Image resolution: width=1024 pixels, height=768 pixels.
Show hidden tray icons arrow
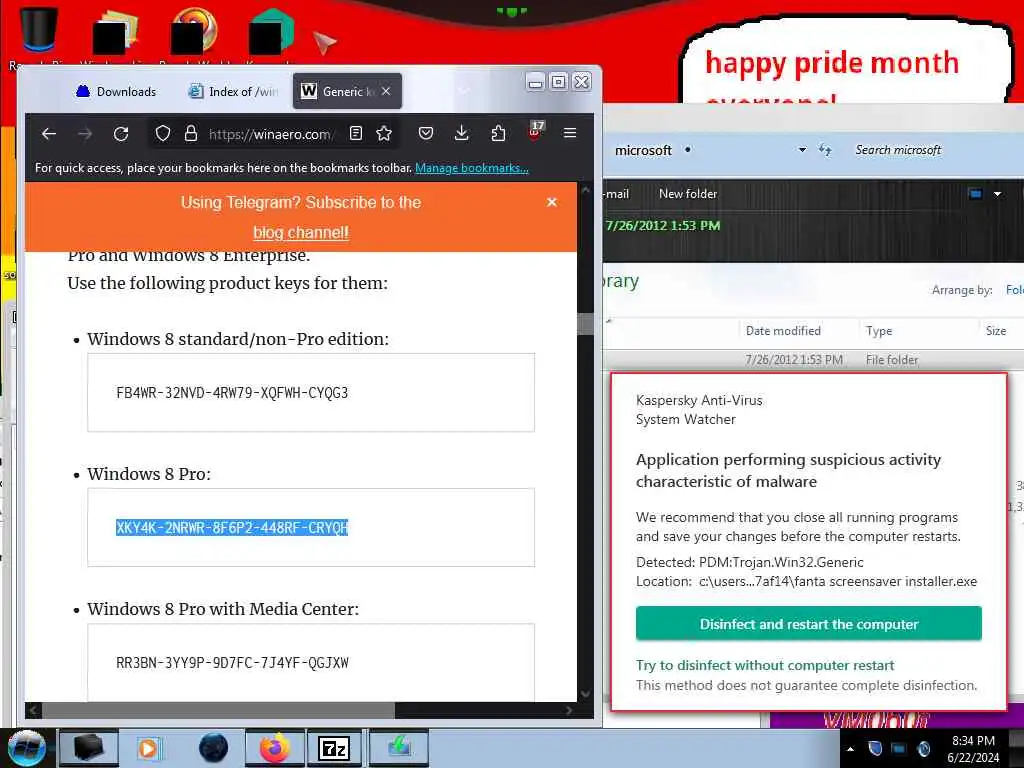click(850, 749)
